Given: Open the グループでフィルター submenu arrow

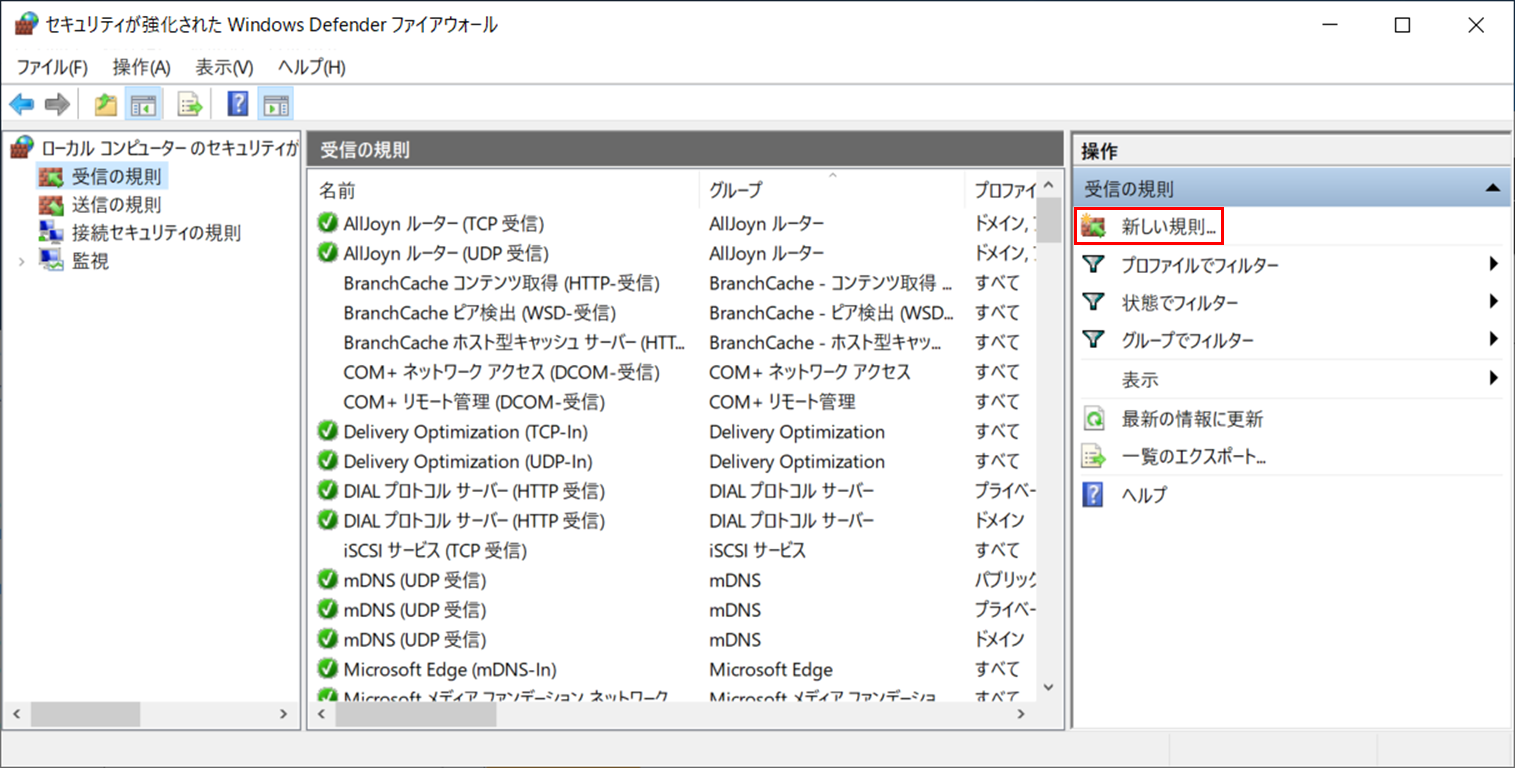Looking at the screenshot, I should [1493, 339].
